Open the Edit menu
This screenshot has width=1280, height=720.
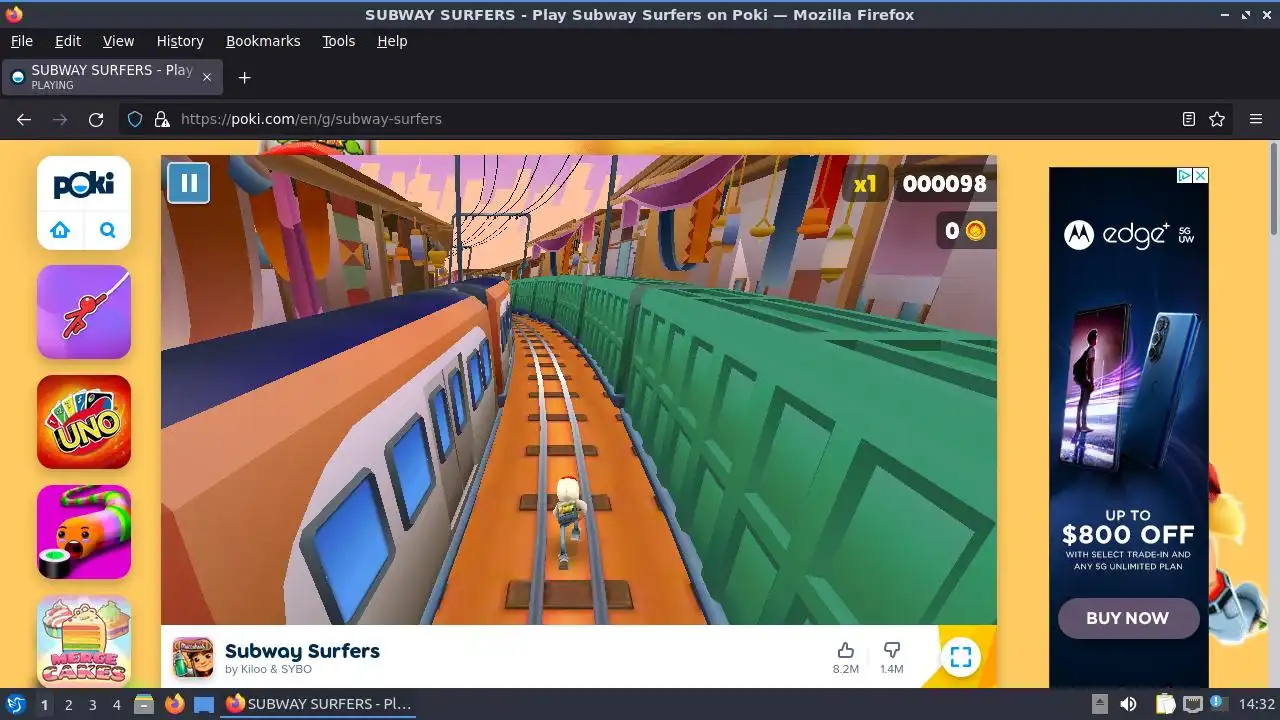point(68,41)
